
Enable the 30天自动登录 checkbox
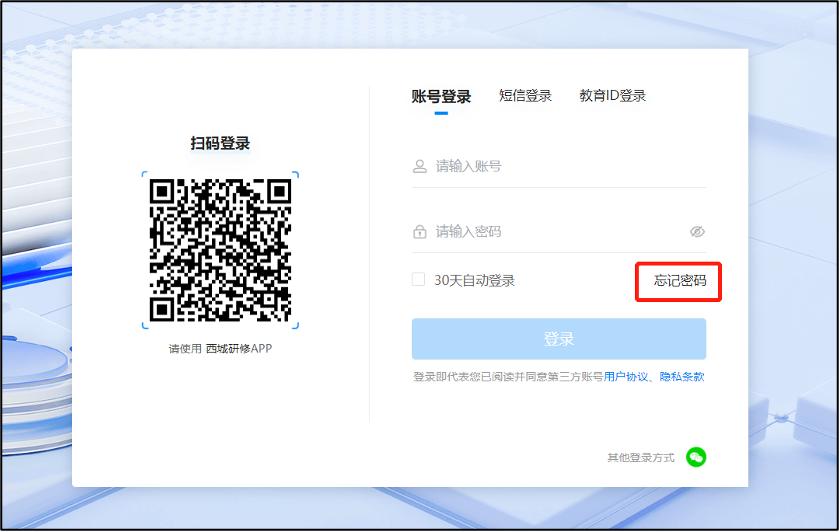click(x=419, y=280)
